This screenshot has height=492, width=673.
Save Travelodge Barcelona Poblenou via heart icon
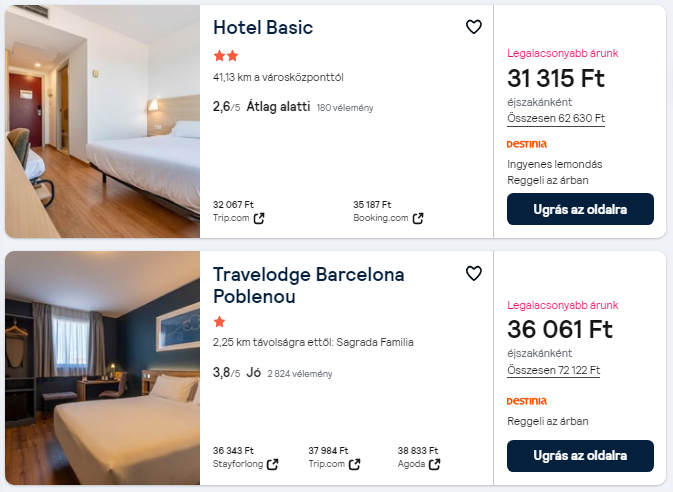point(474,273)
